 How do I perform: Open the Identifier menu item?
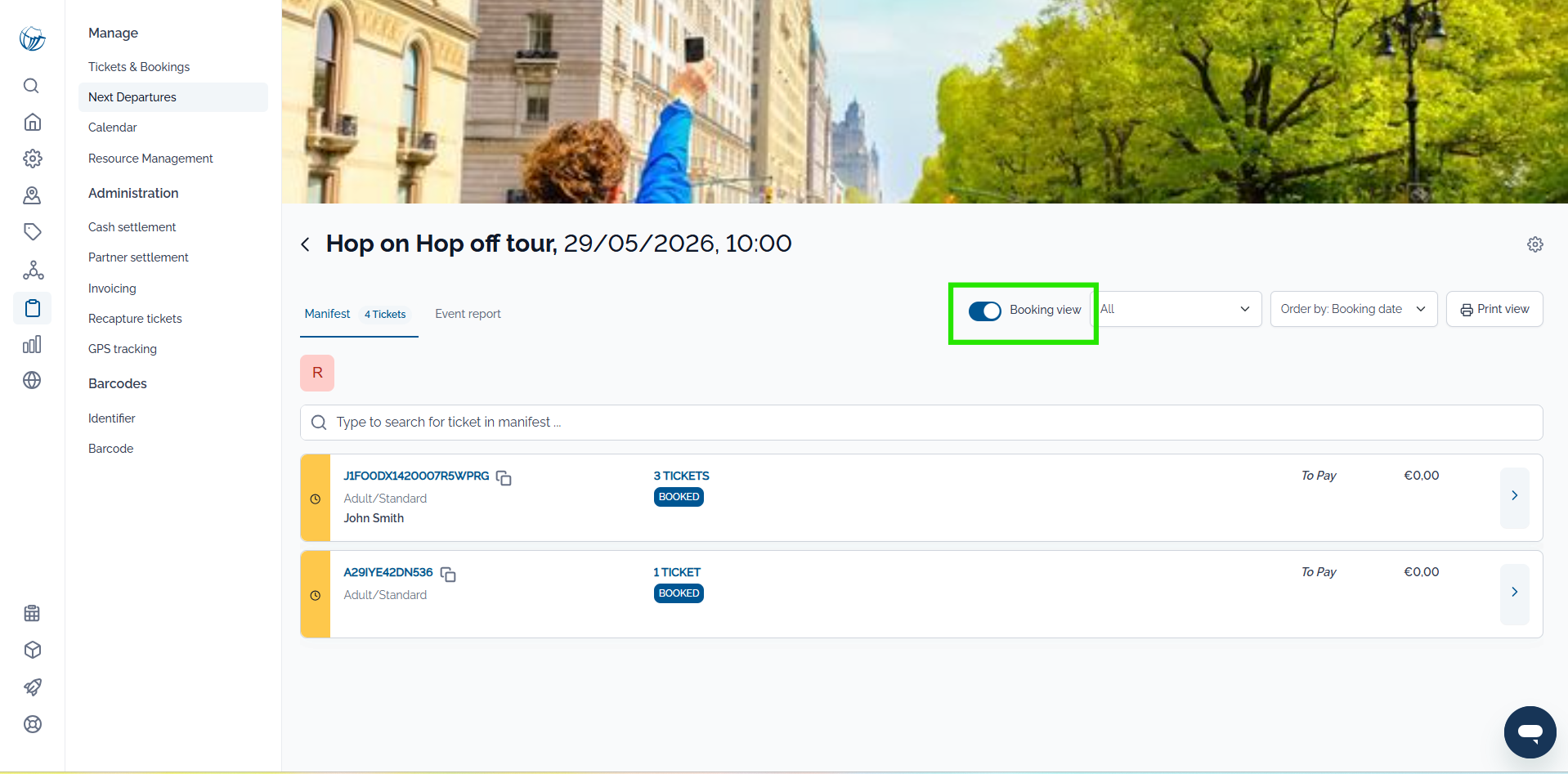coord(112,418)
